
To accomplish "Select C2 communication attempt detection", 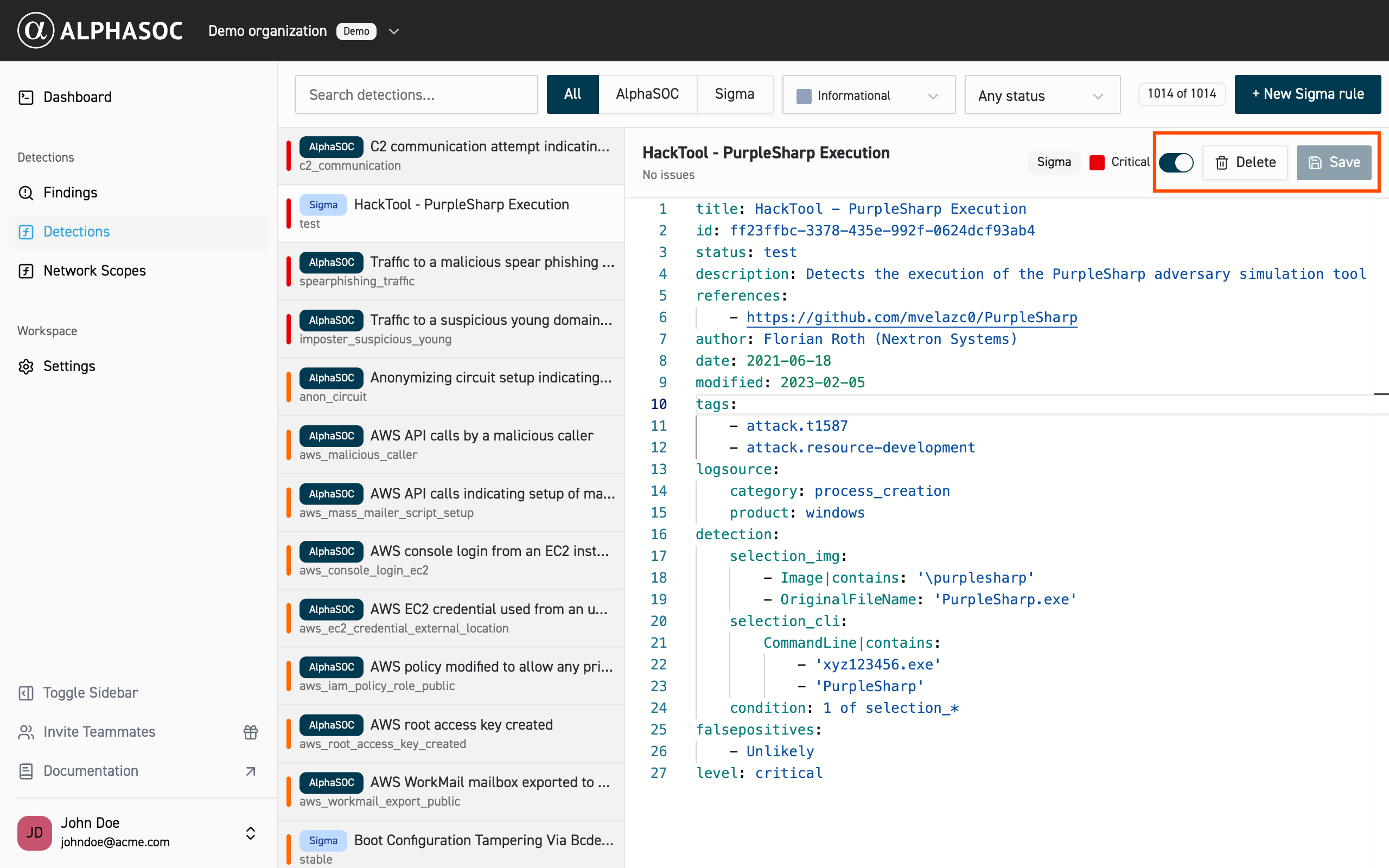I will coord(450,156).
